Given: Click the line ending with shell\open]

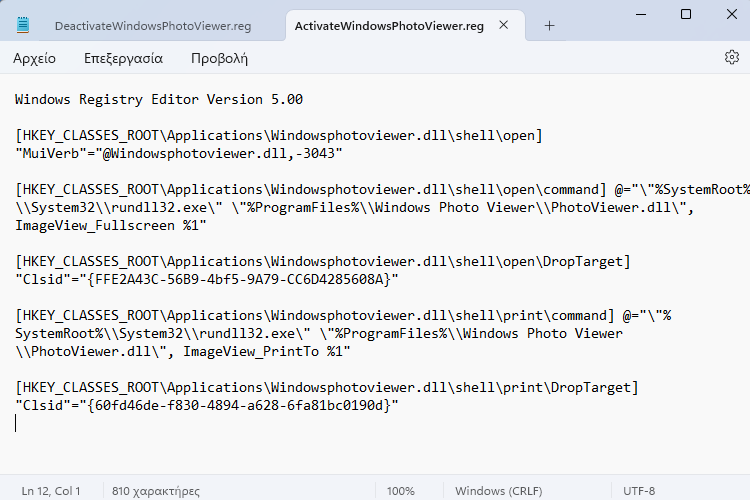Looking at the screenshot, I should tap(279, 136).
